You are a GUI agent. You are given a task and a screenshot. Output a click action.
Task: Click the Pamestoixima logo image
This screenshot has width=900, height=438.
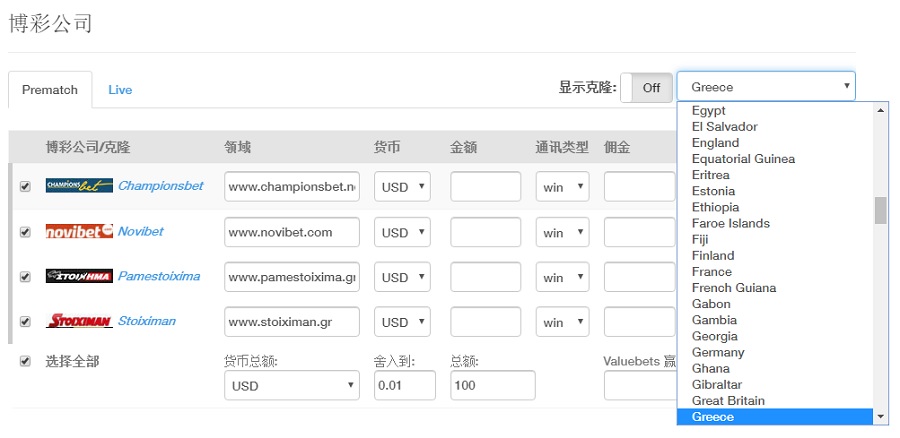(79, 276)
